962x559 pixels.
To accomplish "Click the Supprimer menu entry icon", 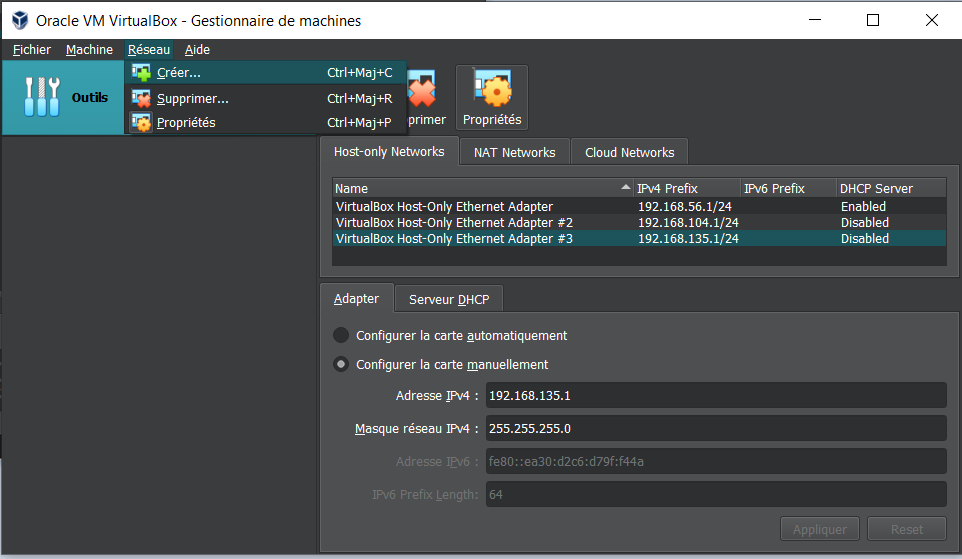I will (x=141, y=98).
